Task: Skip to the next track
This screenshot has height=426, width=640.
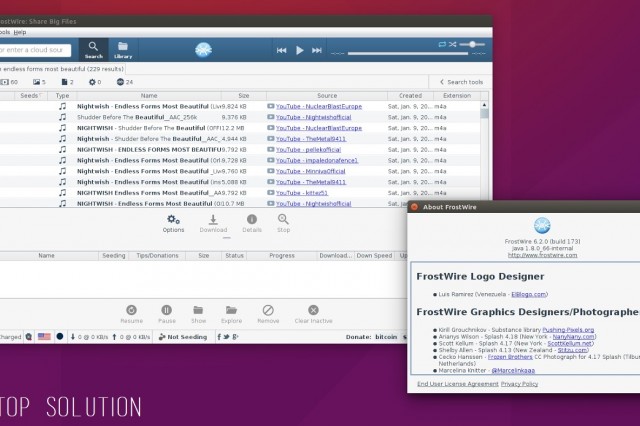Action: click(317, 50)
